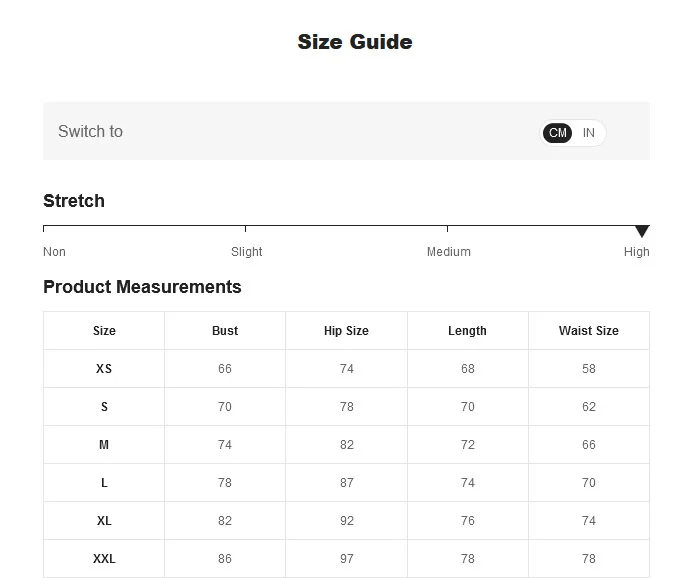Select the S size row label
Image resolution: width=690 pixels, height=578 pixels.
(104, 407)
